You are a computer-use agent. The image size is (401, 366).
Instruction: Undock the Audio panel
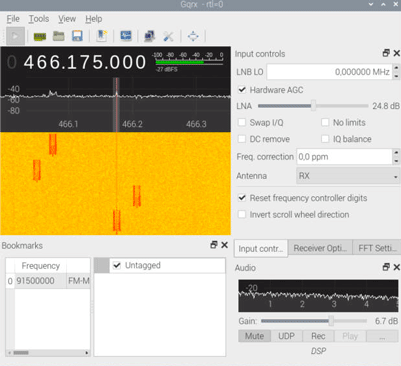[x=386, y=267]
